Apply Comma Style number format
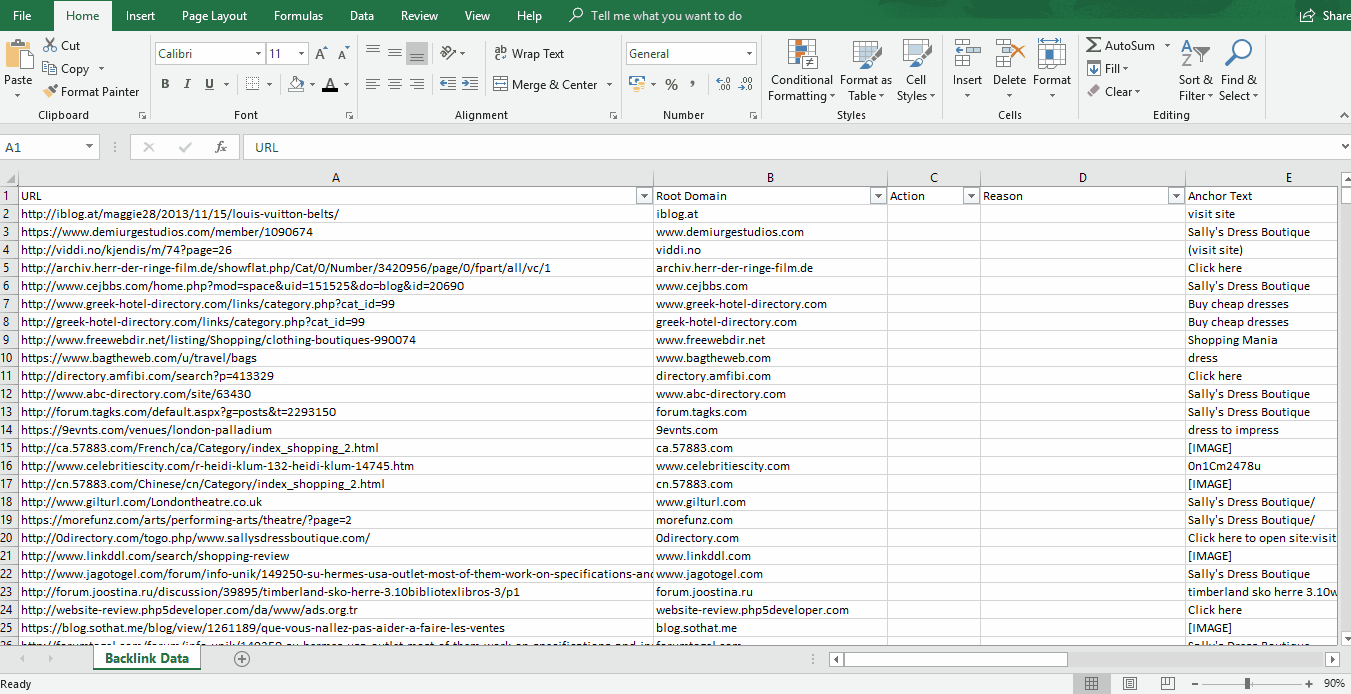The width and height of the screenshot is (1351, 694). [x=692, y=85]
